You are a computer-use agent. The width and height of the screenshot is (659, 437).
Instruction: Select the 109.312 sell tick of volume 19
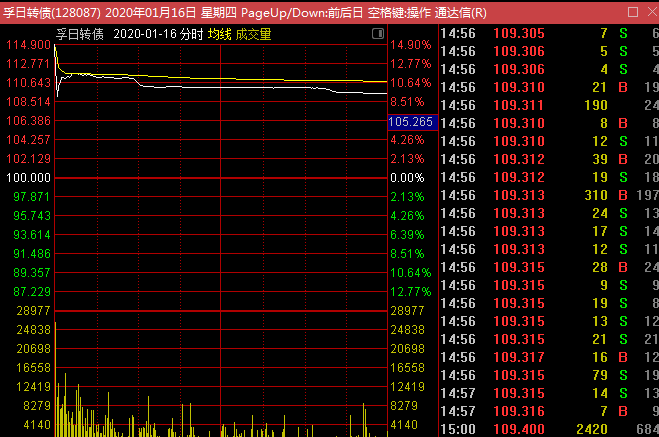(549, 177)
